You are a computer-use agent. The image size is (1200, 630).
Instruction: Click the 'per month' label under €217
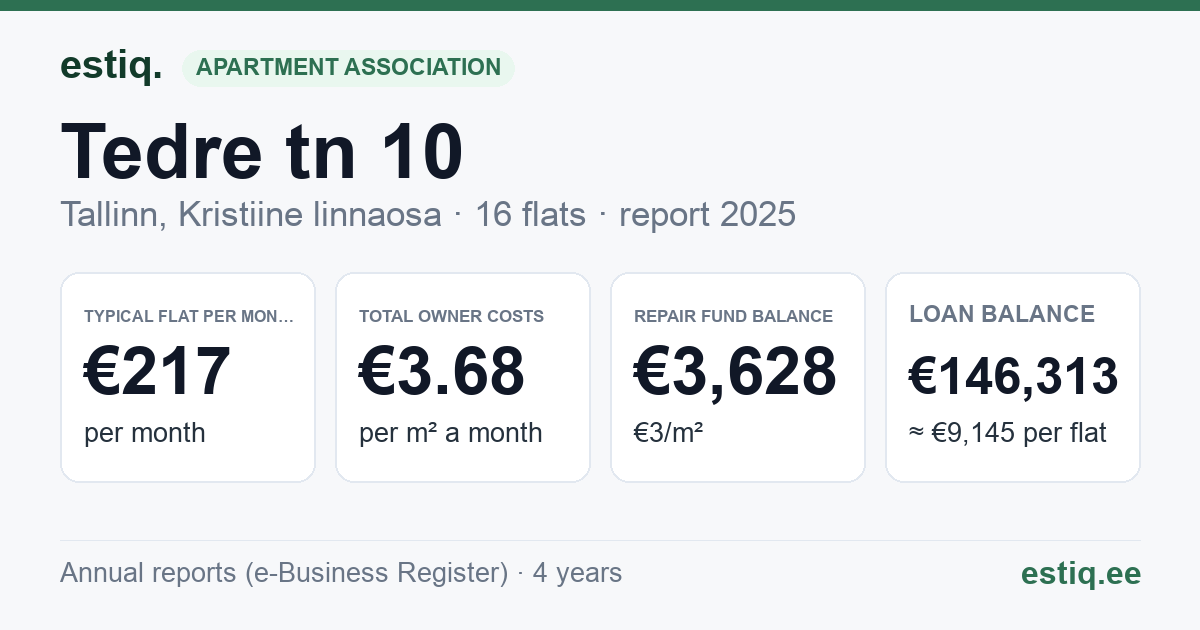(x=145, y=433)
